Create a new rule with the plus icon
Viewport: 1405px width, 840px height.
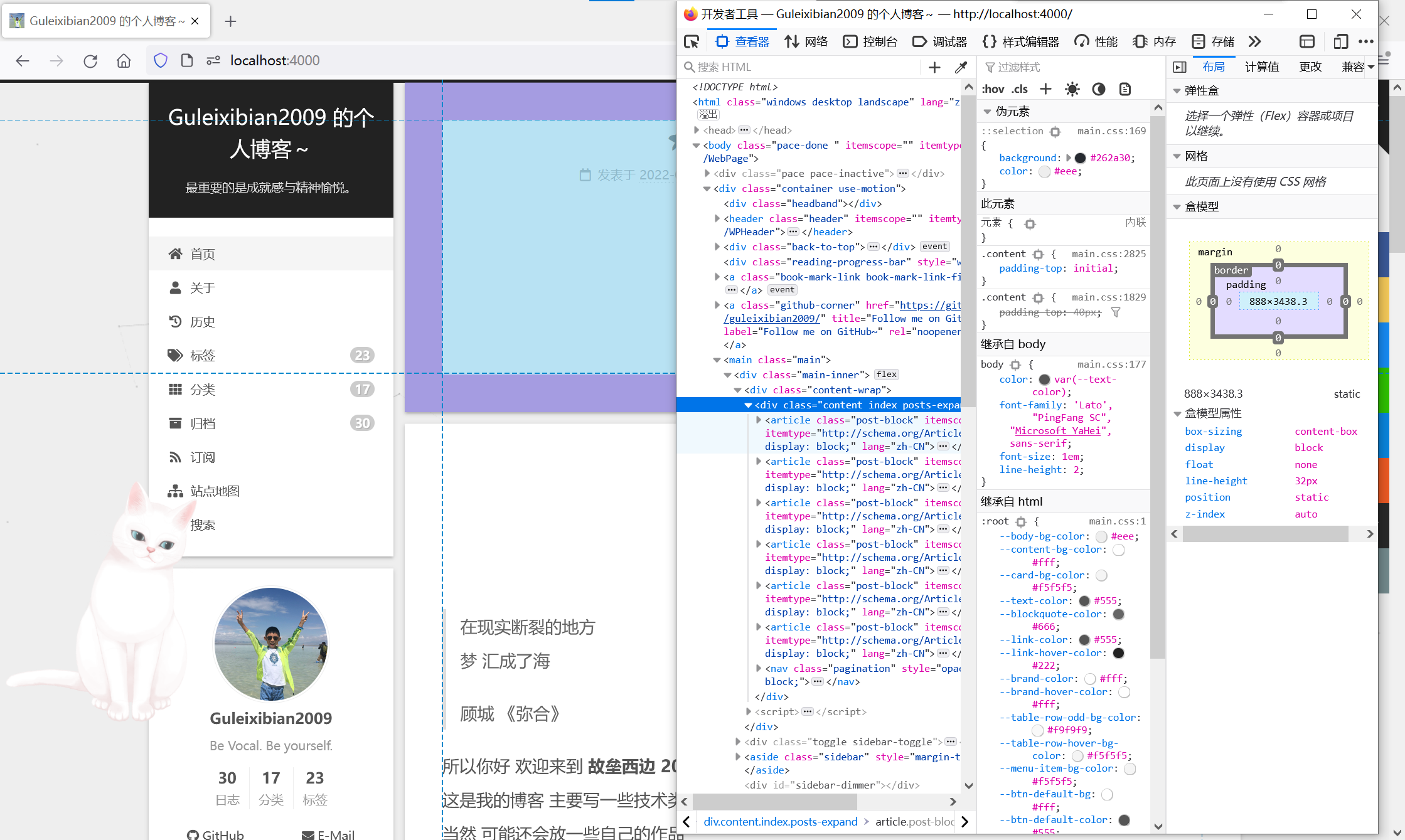tap(1045, 88)
